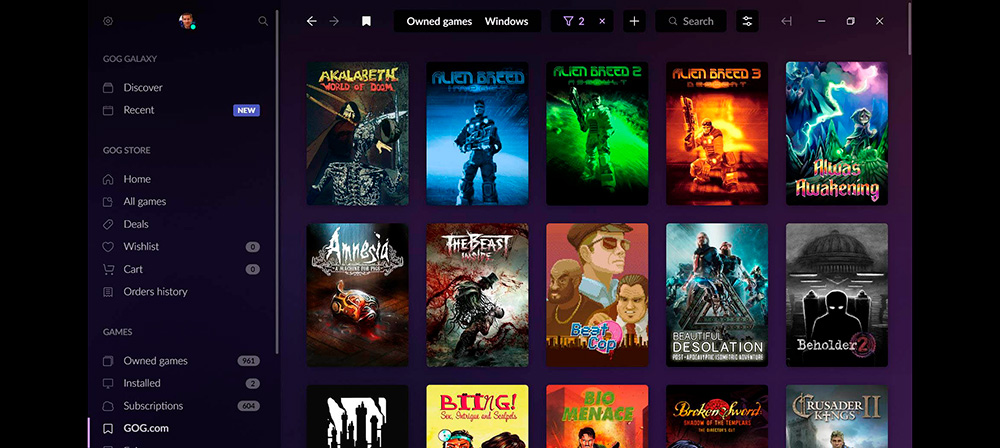Open Discover page
The image size is (1000, 448).
tap(143, 87)
